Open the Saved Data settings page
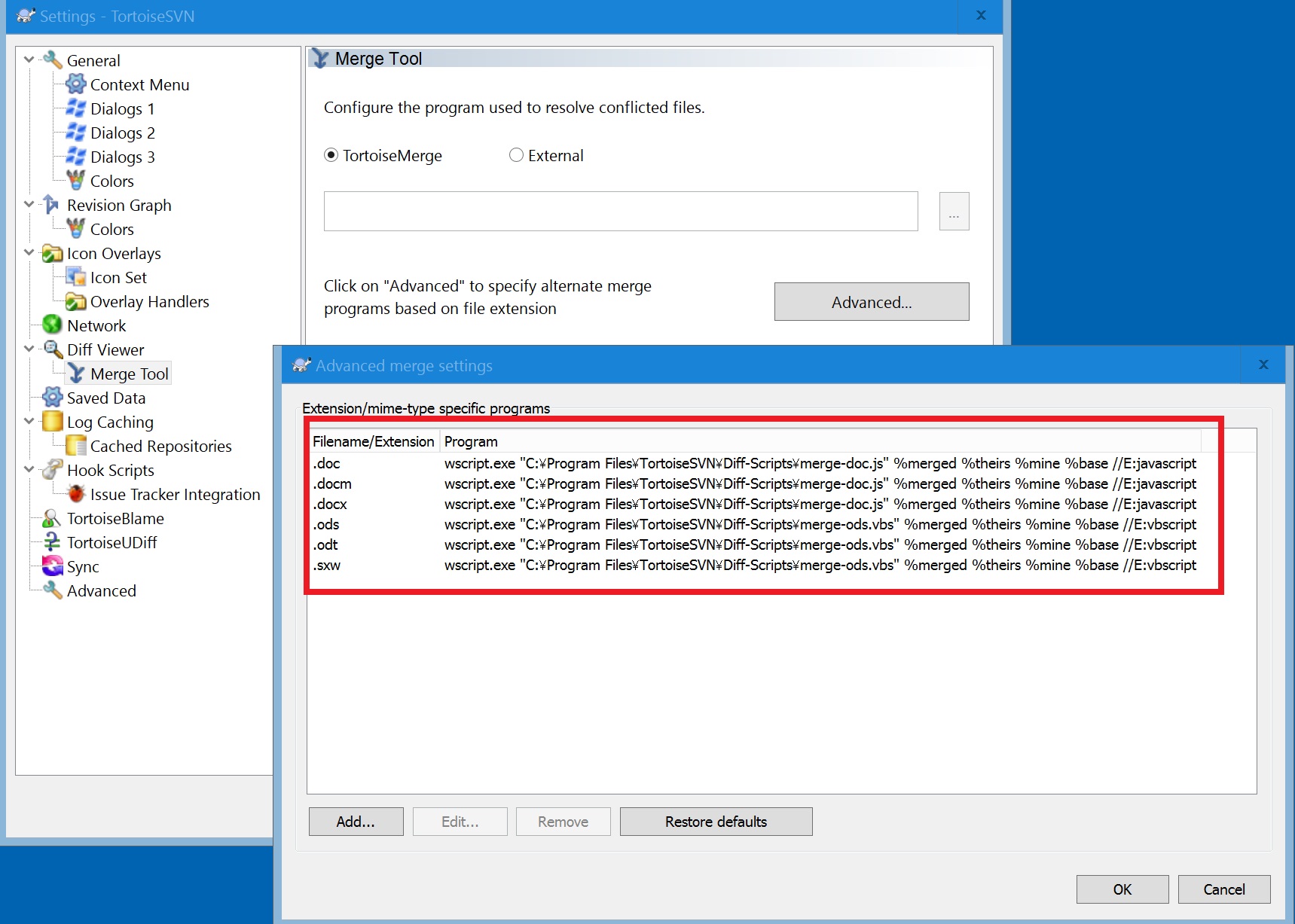1295x924 pixels. [x=106, y=398]
